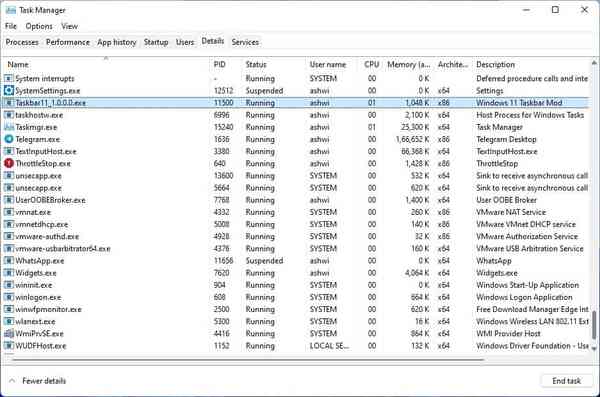Sort by the Memory column header
This screenshot has height=397, width=600.
[408, 64]
